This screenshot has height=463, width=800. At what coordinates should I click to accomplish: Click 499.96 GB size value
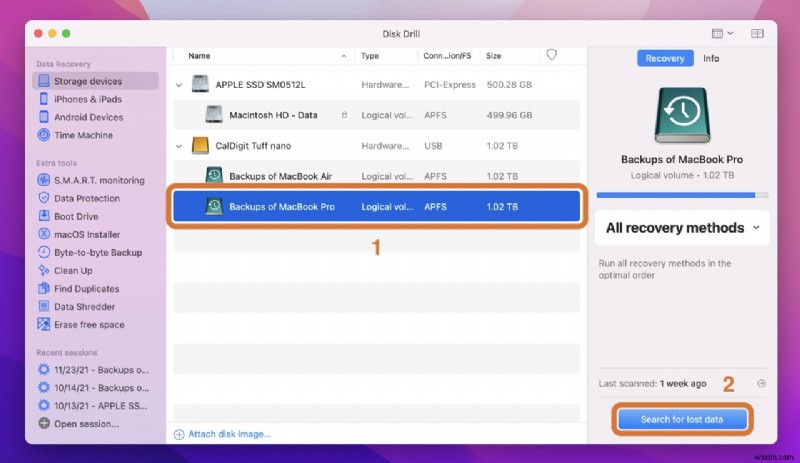[x=509, y=115]
